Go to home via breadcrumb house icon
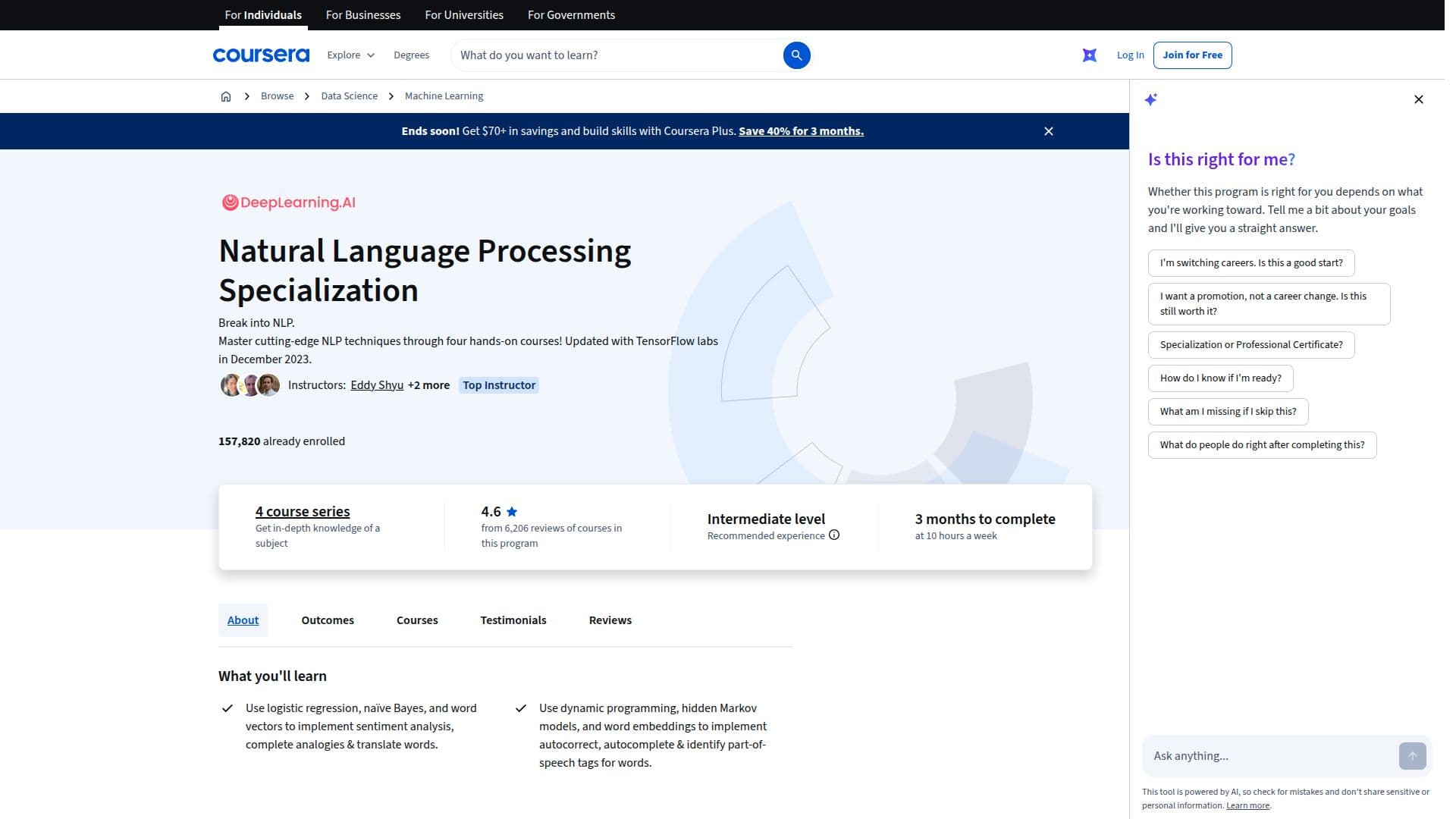 click(x=227, y=97)
